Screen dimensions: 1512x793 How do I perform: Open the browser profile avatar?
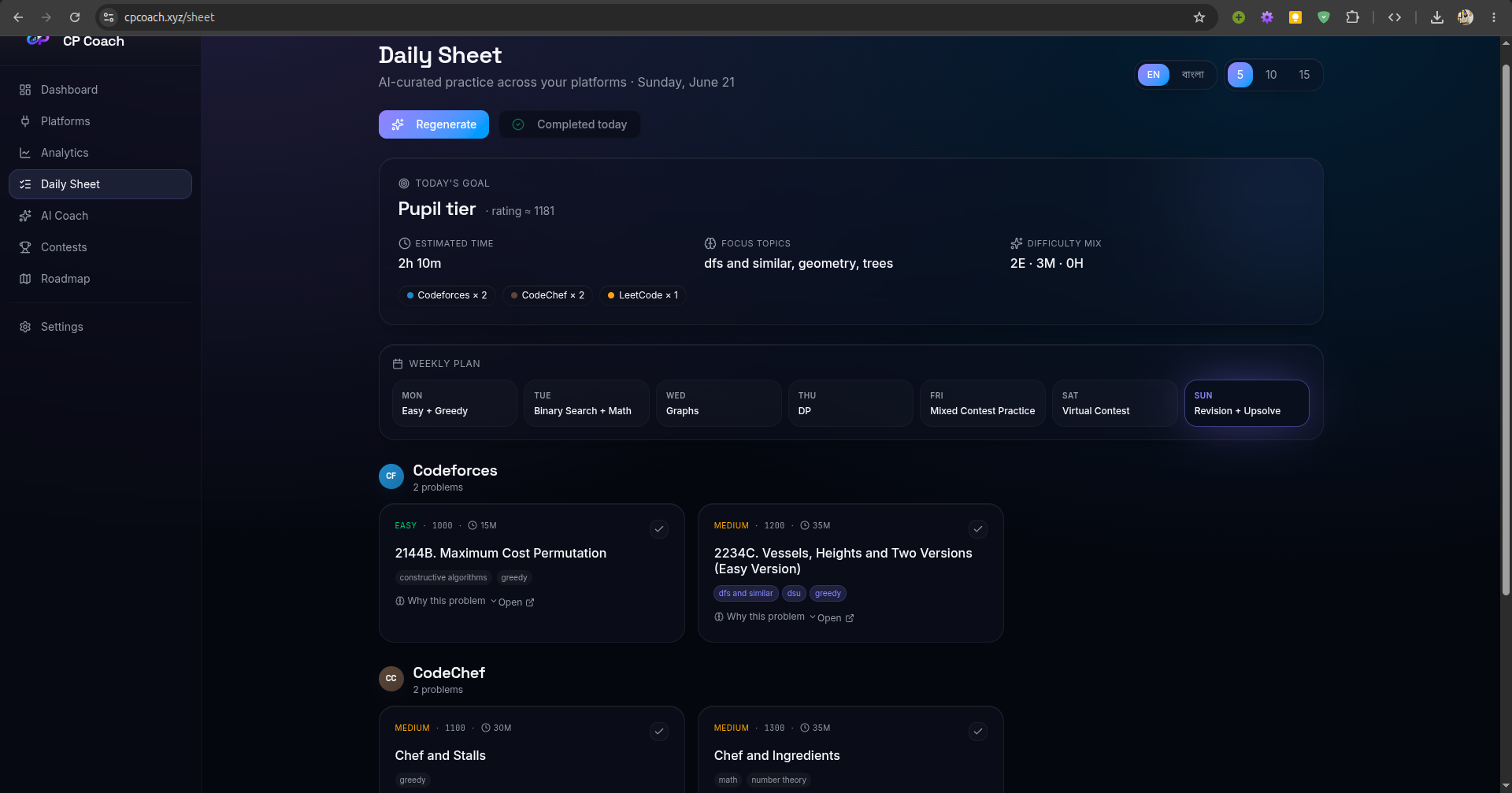[x=1466, y=17]
